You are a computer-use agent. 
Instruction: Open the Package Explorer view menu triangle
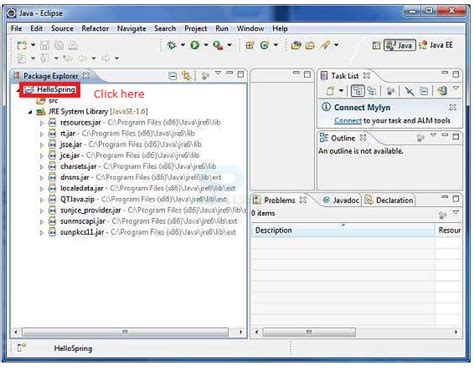(x=218, y=73)
